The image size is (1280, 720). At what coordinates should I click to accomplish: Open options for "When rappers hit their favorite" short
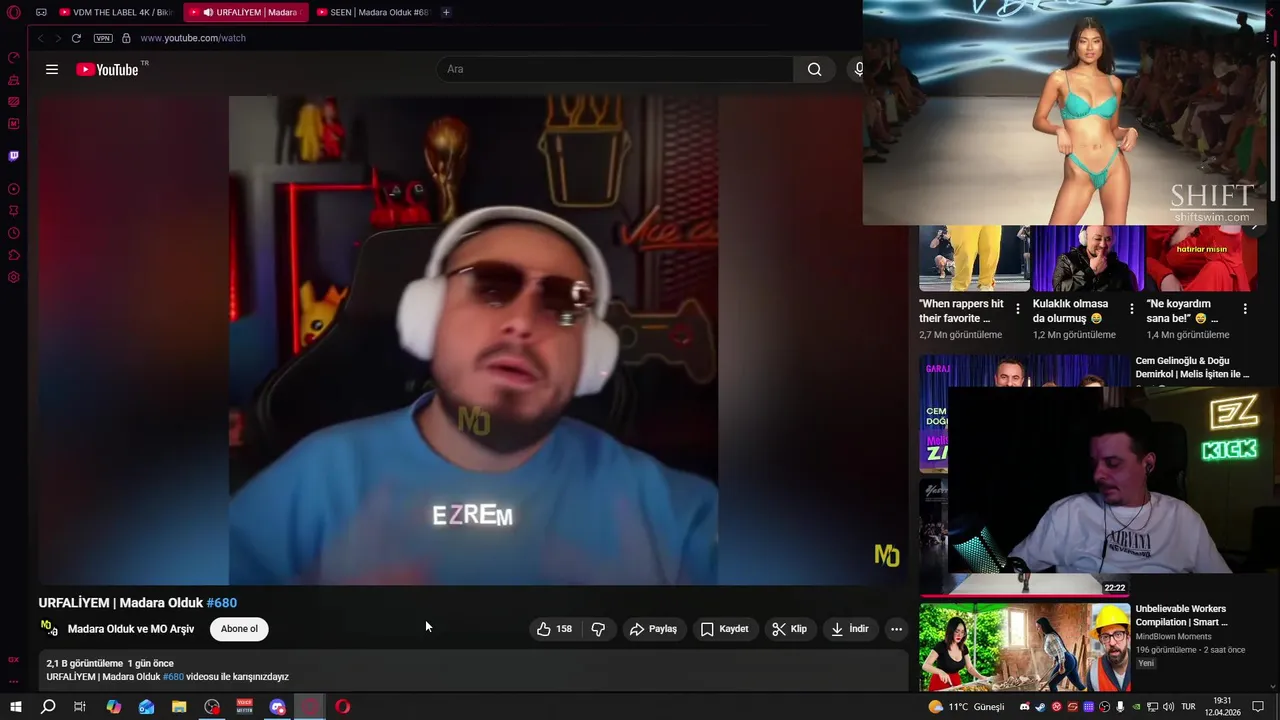(x=1018, y=309)
